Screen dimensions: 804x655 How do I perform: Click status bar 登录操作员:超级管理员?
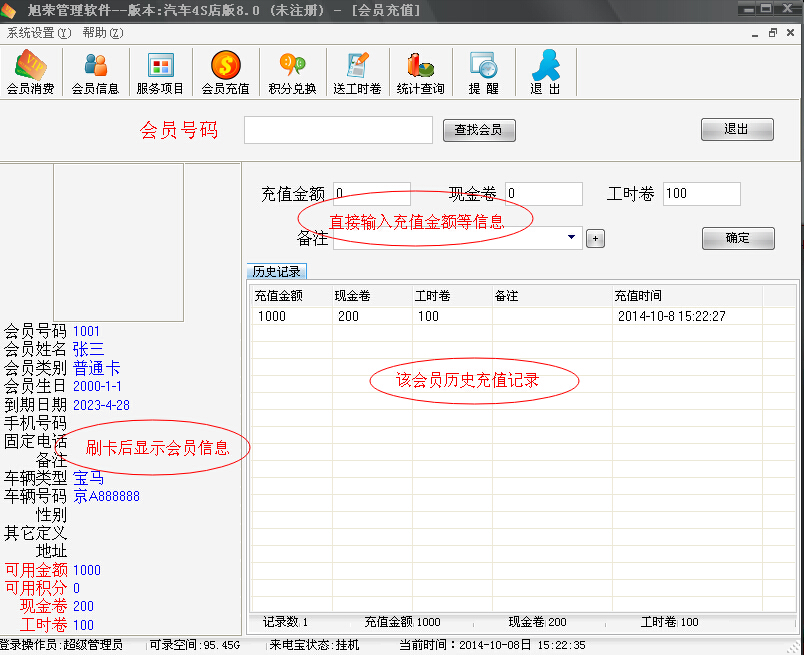pos(62,645)
